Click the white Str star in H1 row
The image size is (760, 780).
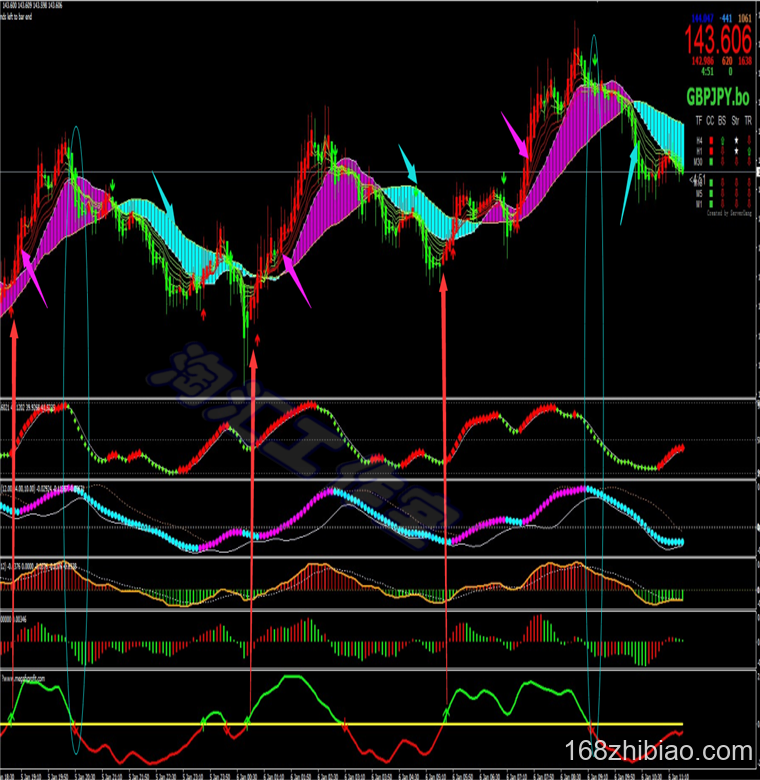(x=736, y=151)
